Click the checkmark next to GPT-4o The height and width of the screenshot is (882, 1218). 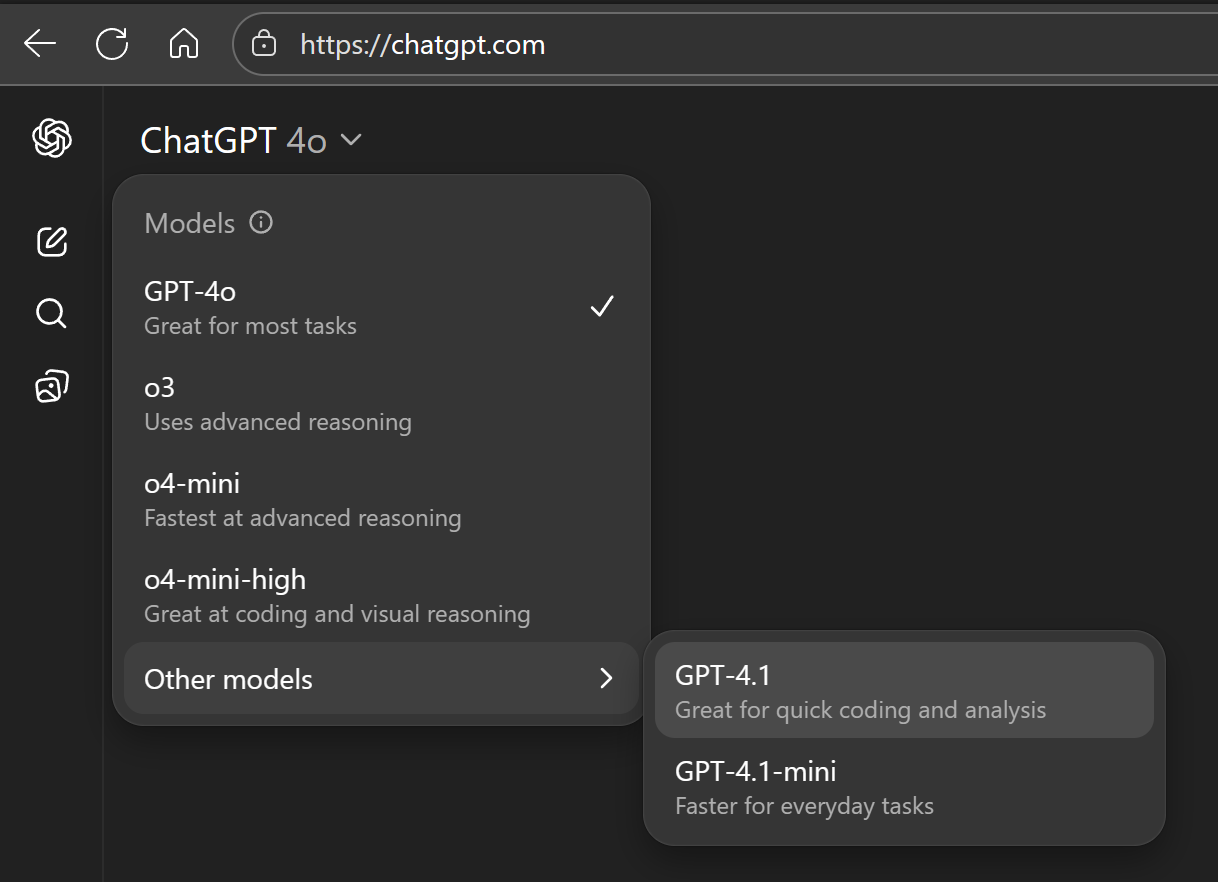[602, 306]
